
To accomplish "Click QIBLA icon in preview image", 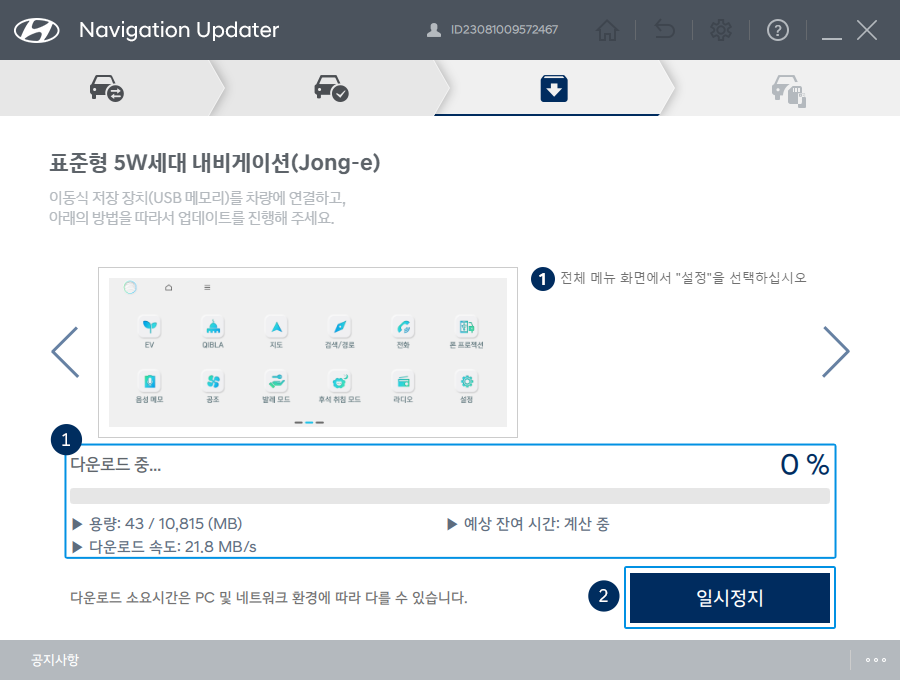I will (213, 327).
